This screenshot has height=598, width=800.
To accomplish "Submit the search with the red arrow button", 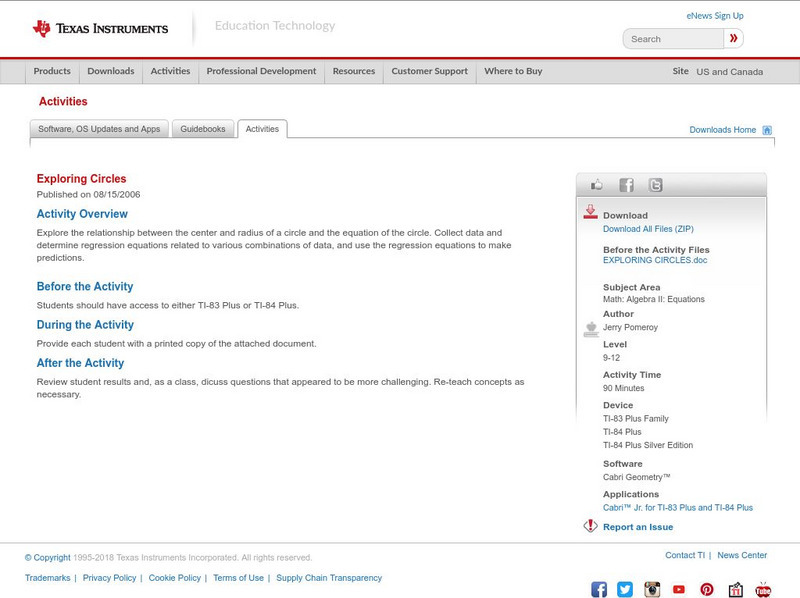I will click(733, 37).
